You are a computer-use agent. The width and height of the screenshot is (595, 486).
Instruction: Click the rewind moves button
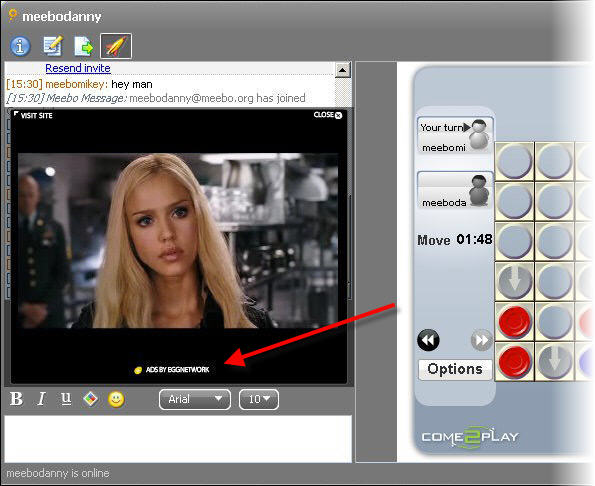428,340
